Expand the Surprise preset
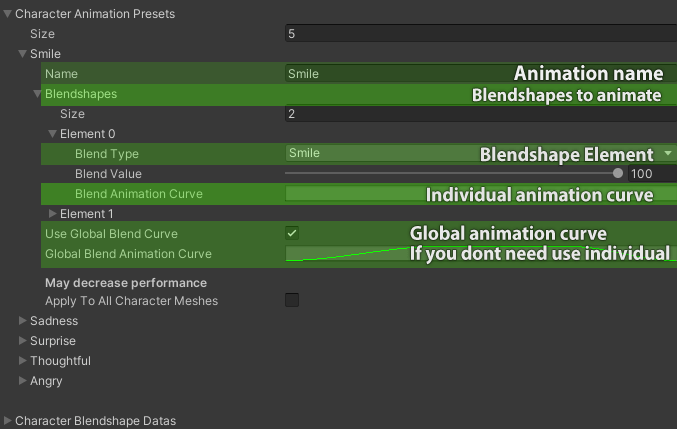The width and height of the screenshot is (677, 429). pyautogui.click(x=23, y=341)
